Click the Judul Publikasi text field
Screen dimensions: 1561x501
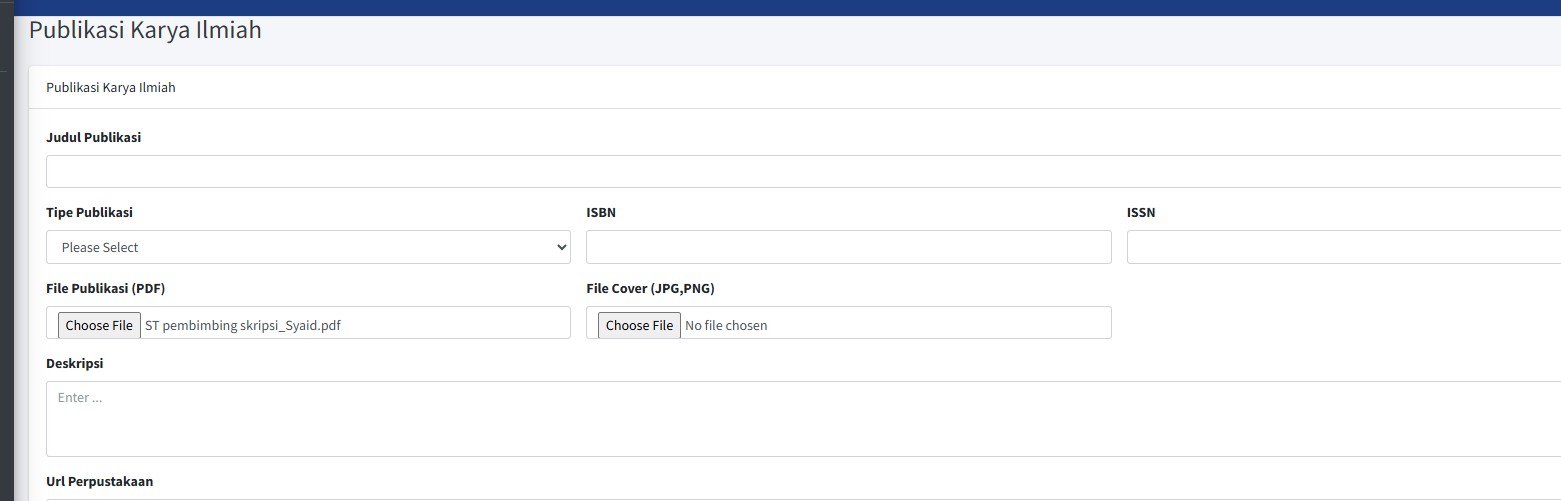[803, 171]
